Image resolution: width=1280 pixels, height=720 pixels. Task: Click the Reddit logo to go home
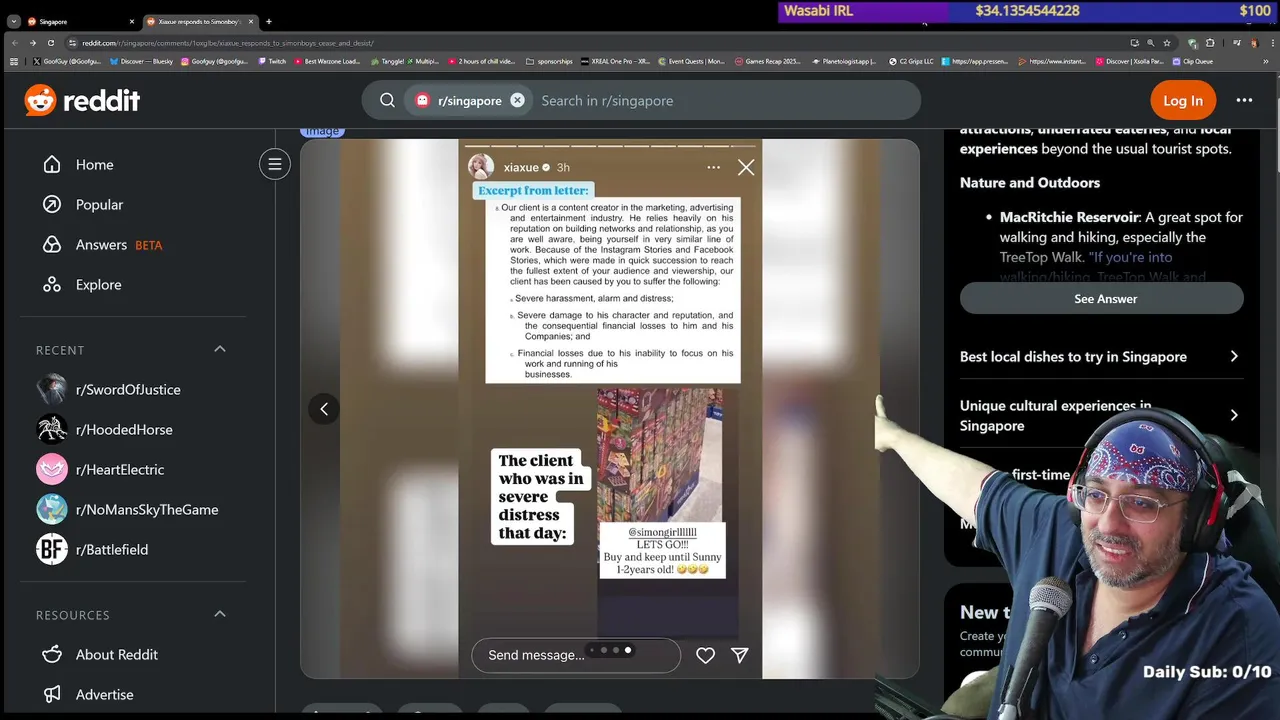(82, 100)
